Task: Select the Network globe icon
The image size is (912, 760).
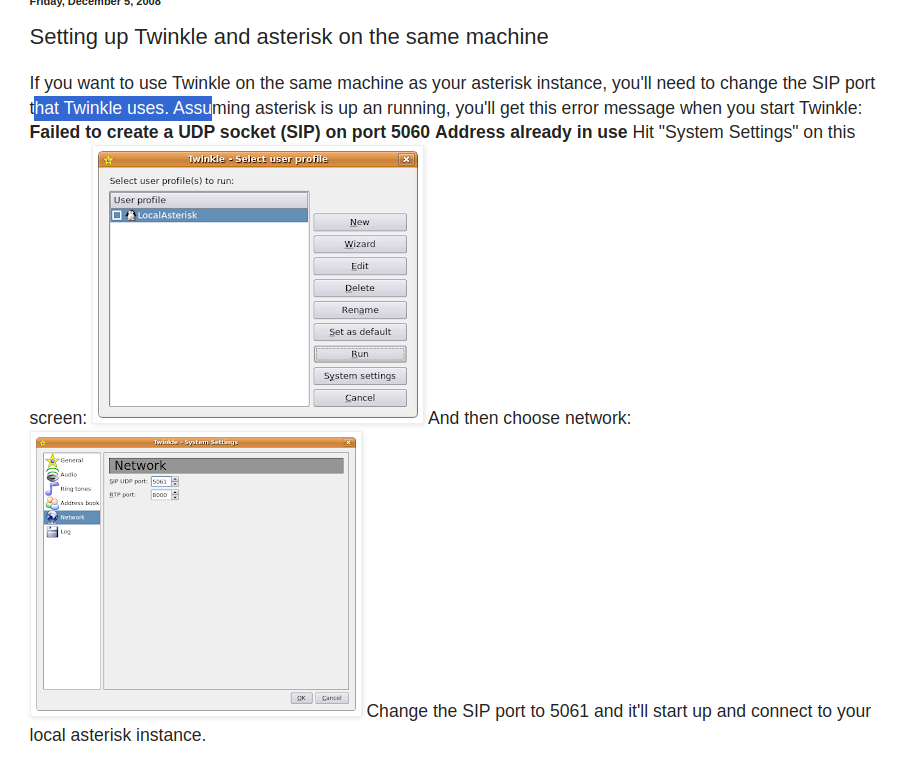Action: [x=52, y=517]
